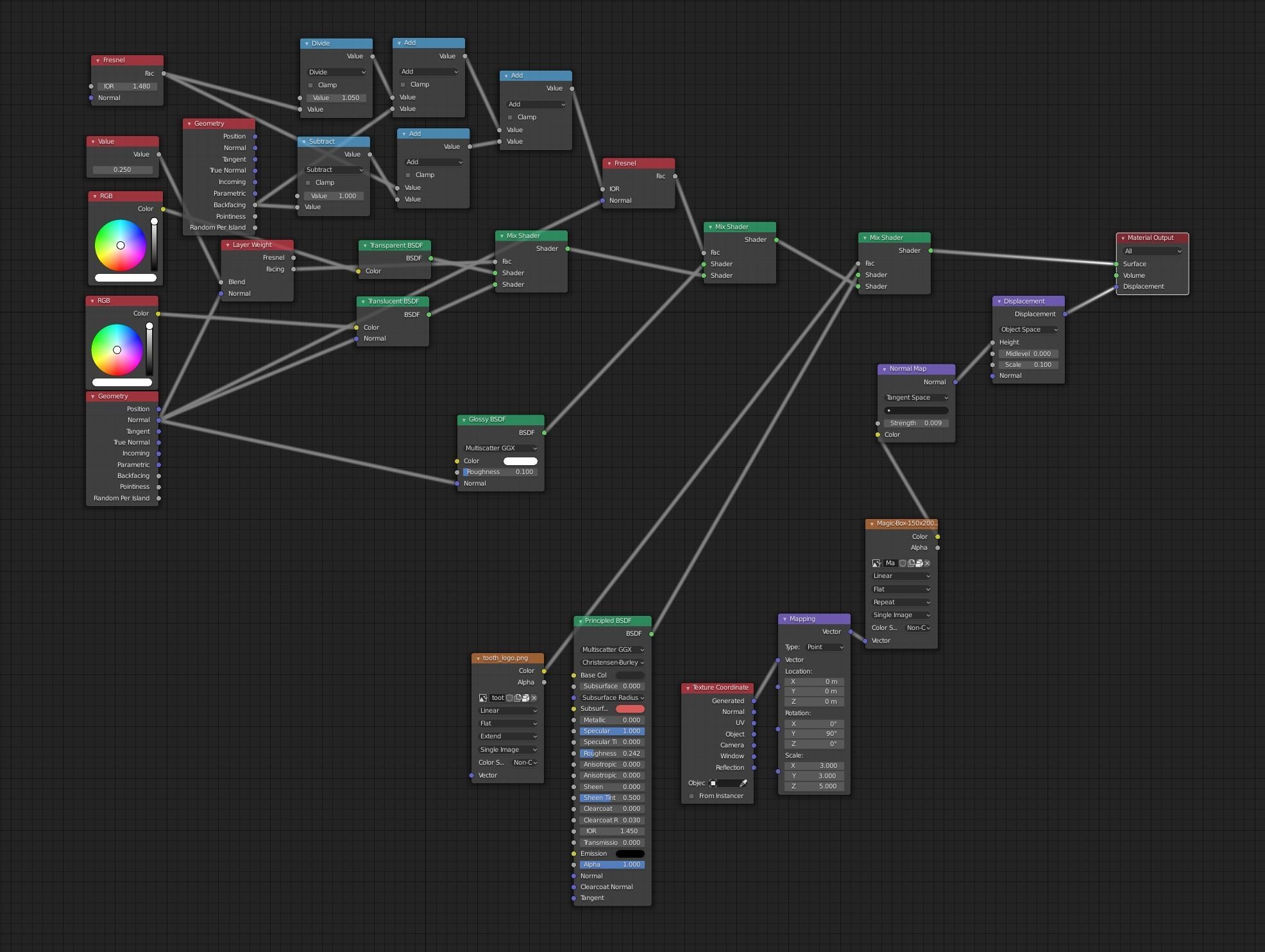Click Principled BSDF Roughness field
The image size is (1265, 952).
tap(612, 754)
